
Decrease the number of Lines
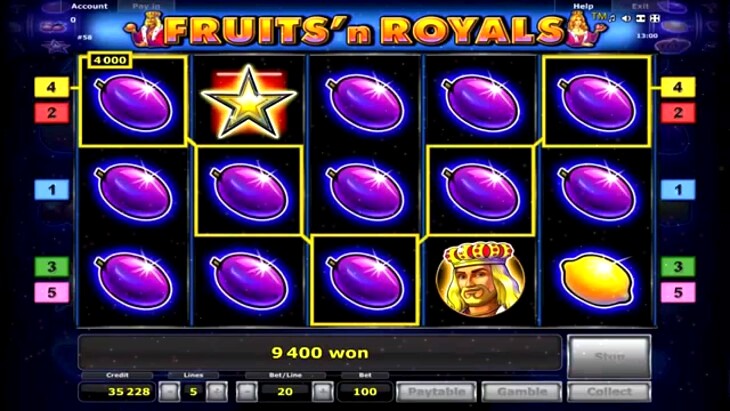(169, 391)
